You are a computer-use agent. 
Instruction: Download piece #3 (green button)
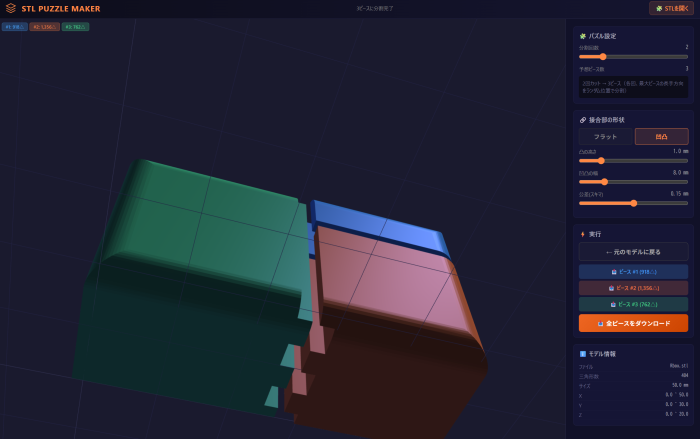[x=633, y=304]
